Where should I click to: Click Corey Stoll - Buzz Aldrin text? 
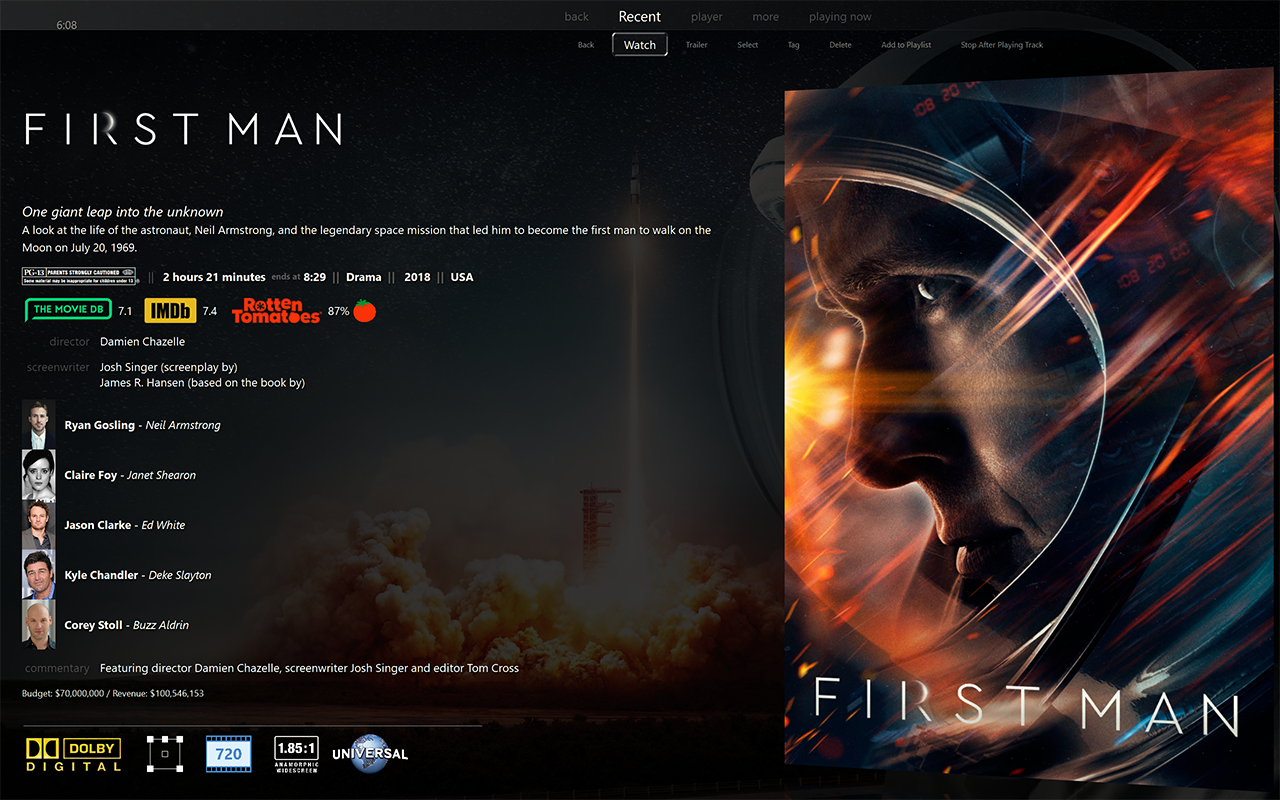(127, 625)
